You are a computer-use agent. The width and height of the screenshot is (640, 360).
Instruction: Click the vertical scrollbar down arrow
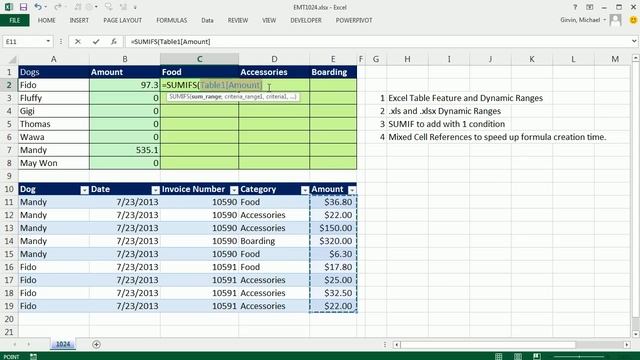pyautogui.click(x=636, y=334)
